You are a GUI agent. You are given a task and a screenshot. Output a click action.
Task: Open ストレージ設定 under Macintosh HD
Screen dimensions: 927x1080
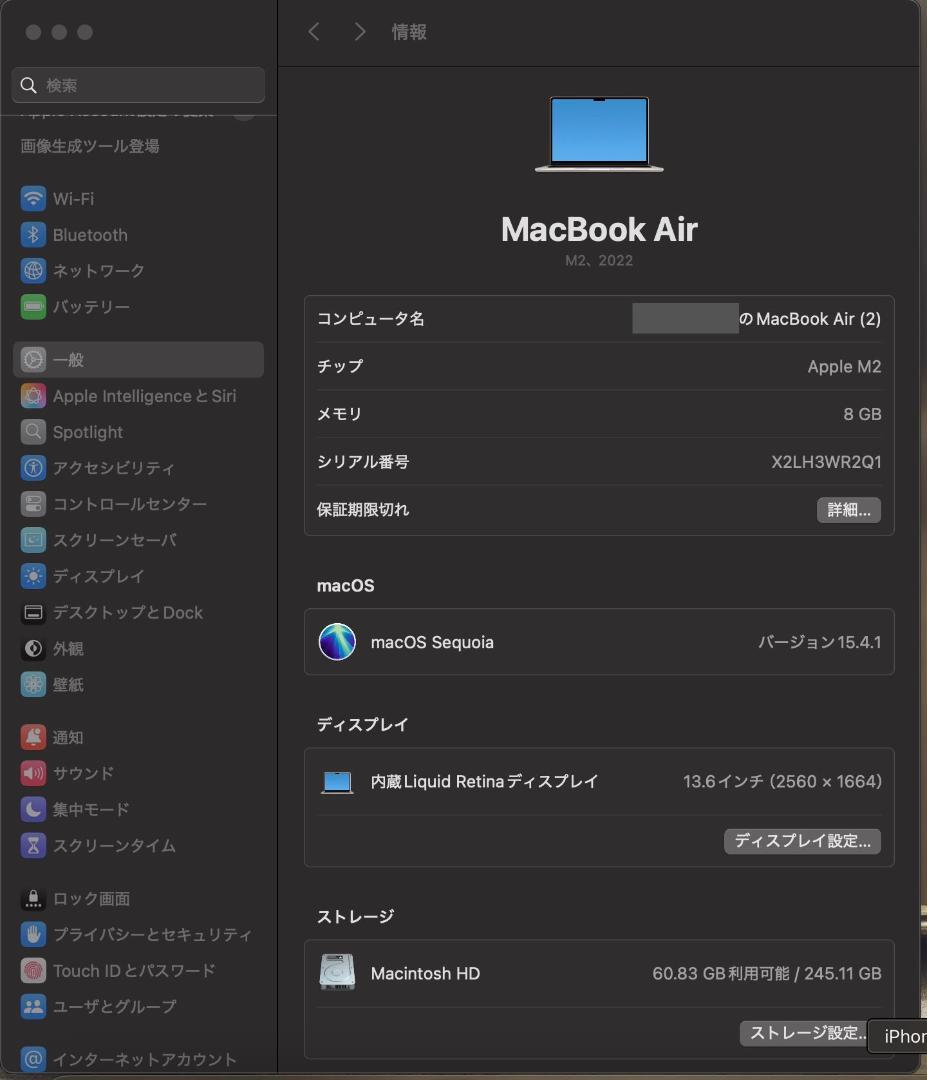pyautogui.click(x=804, y=1033)
